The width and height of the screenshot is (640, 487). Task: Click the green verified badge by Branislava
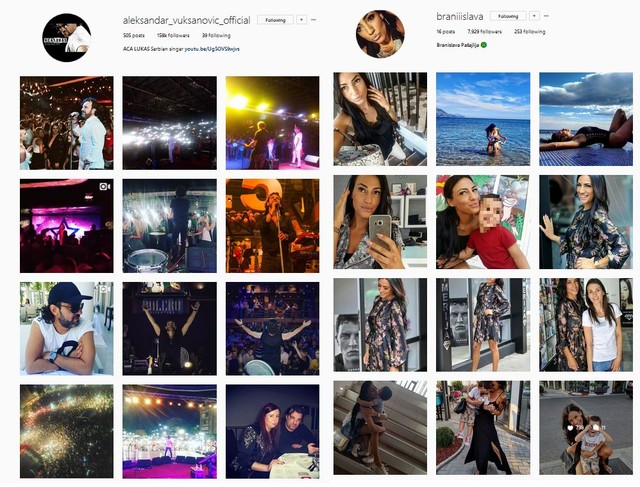point(484,45)
